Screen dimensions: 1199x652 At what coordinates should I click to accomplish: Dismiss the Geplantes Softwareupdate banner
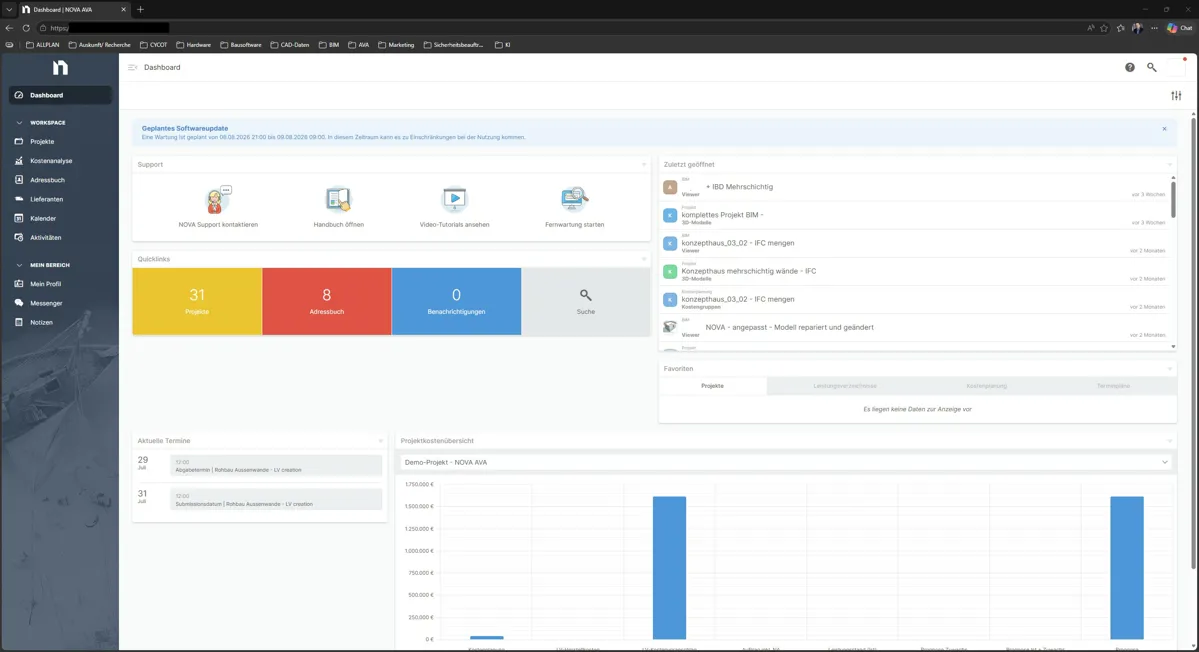1165,128
